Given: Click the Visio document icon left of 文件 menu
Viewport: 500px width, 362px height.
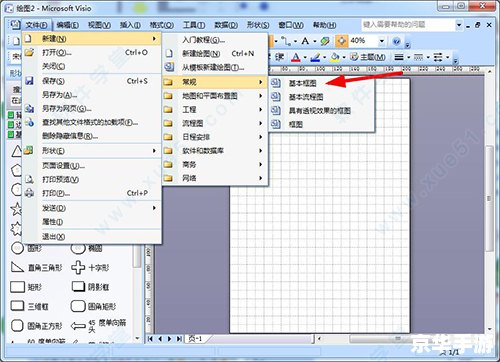Looking at the screenshot, I should (x=15, y=25).
